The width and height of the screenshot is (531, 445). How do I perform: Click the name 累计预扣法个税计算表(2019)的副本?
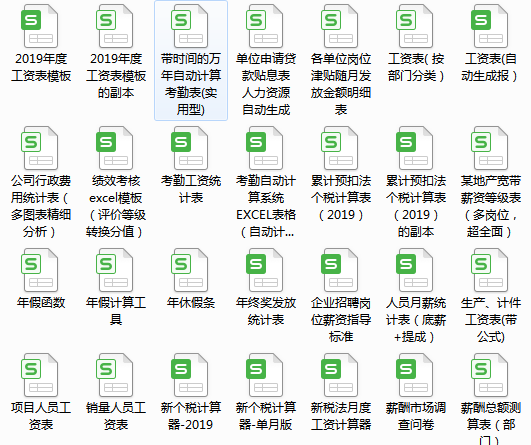pos(416,206)
